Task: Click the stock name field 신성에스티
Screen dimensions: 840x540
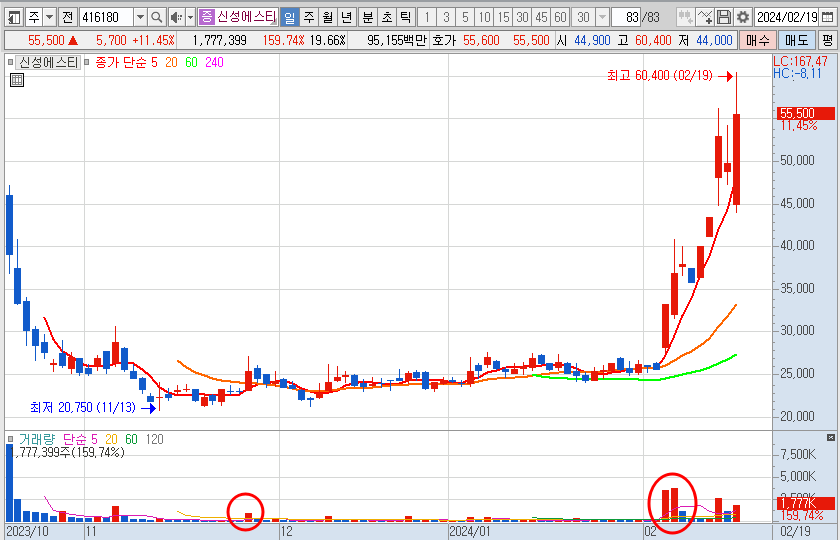Action: pyautogui.click(x=246, y=17)
